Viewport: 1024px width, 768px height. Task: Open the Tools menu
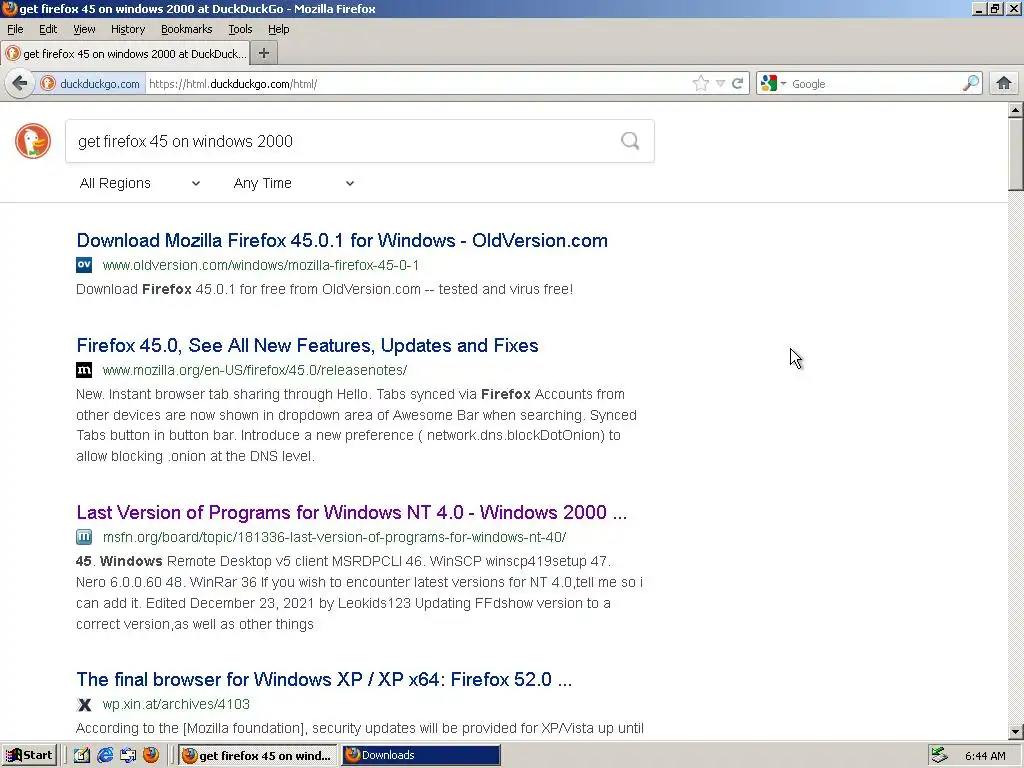pyautogui.click(x=240, y=29)
